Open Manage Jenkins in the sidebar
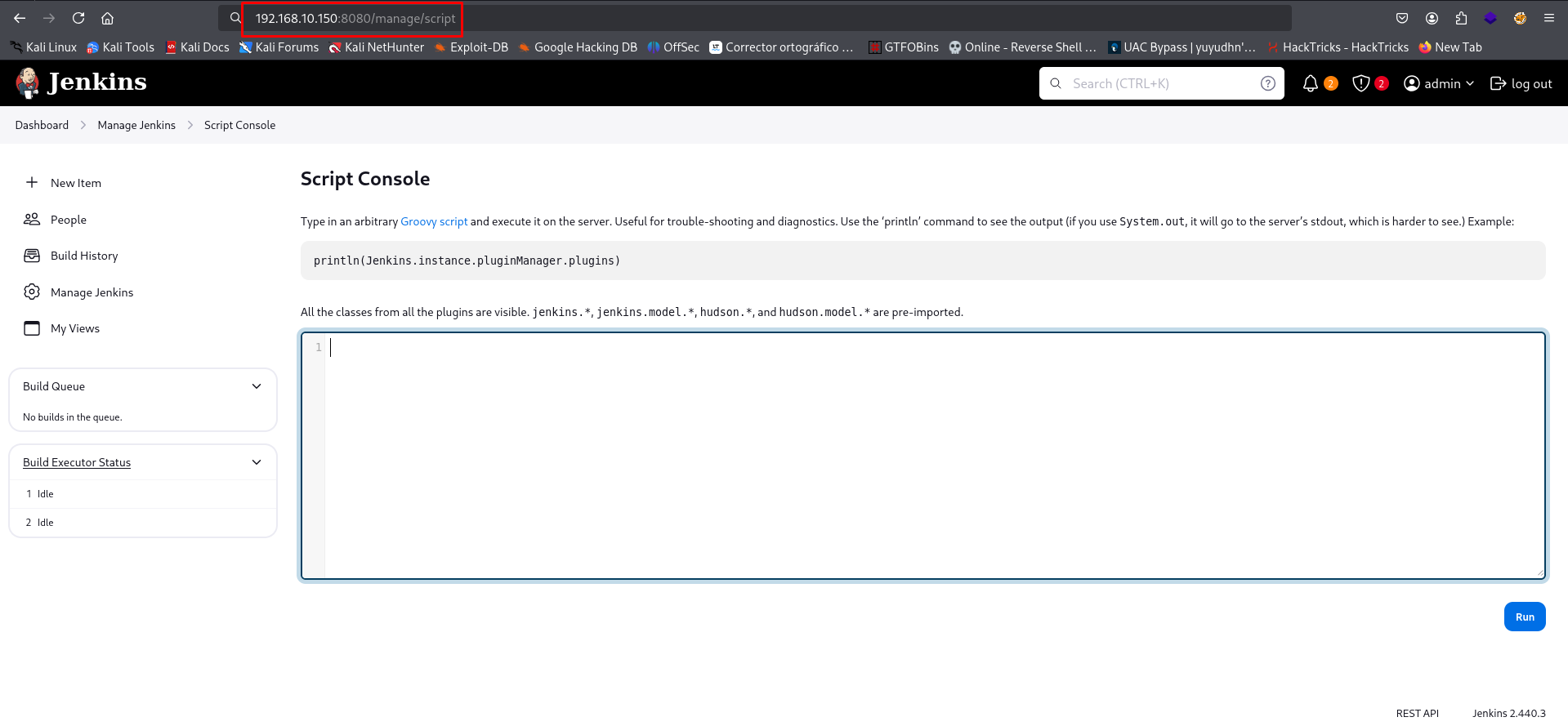1568x726 pixels. [x=92, y=292]
